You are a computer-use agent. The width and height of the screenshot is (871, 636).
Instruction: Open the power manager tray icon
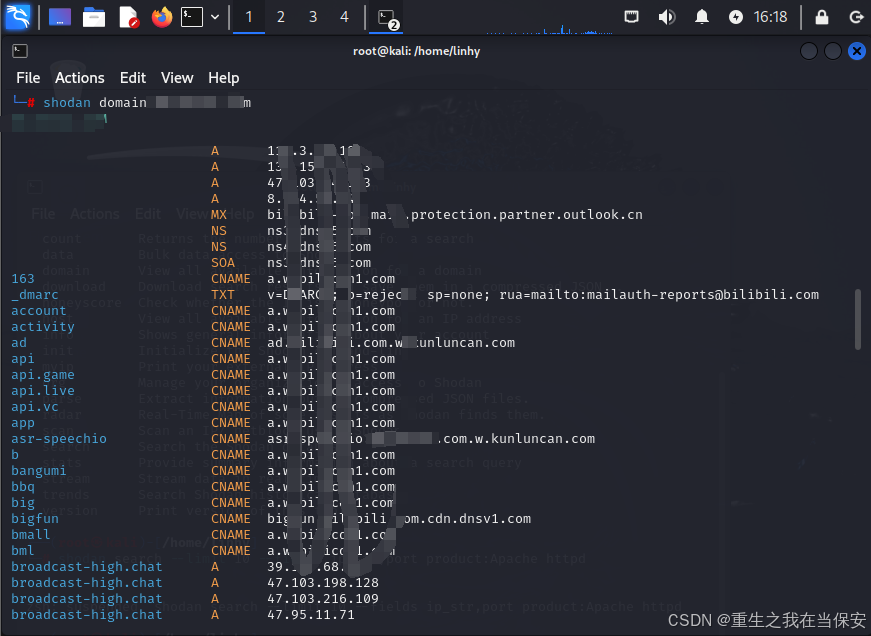pyautogui.click(x=736, y=17)
